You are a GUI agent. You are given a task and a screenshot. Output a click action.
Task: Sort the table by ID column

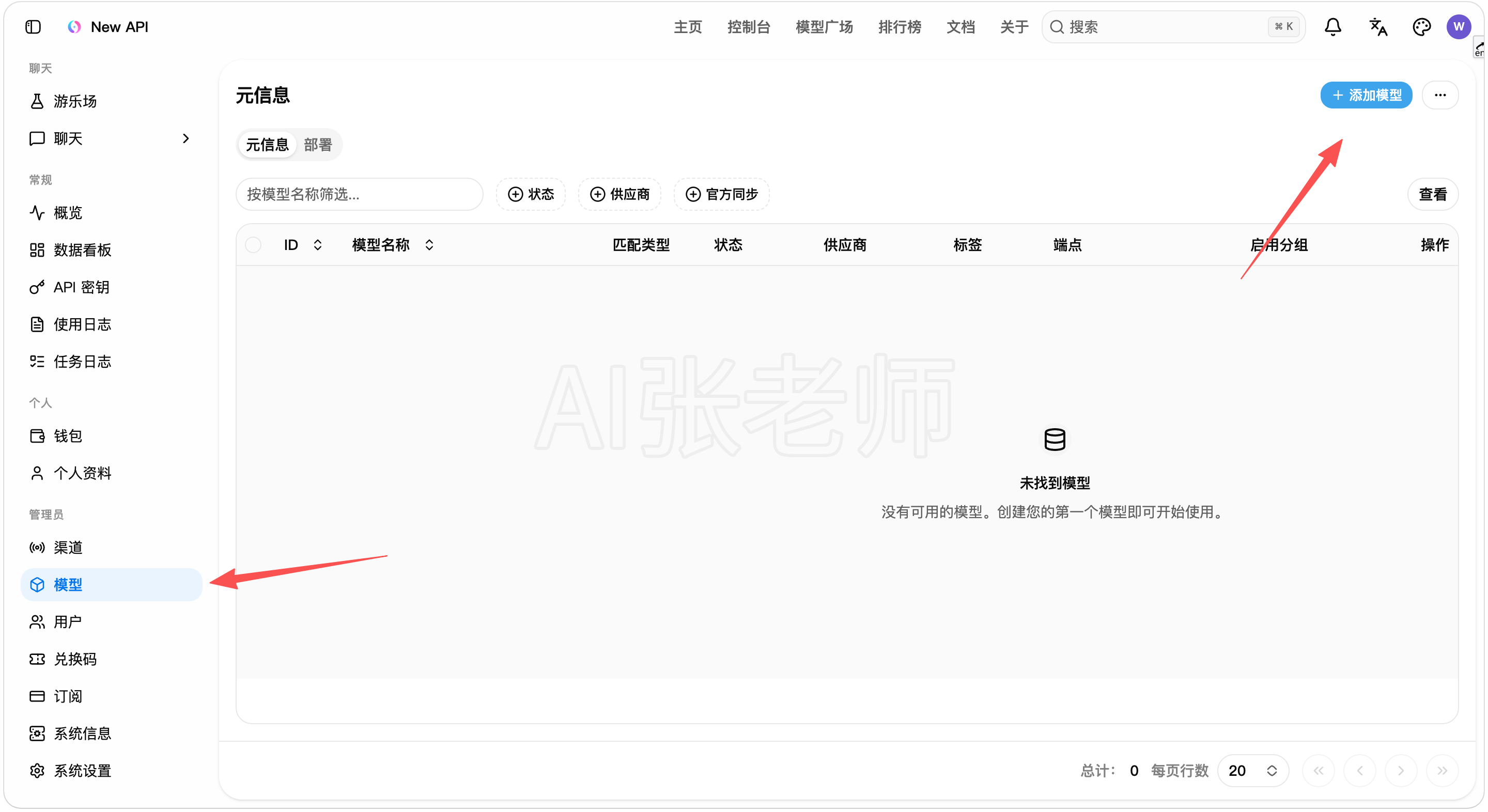pos(302,245)
